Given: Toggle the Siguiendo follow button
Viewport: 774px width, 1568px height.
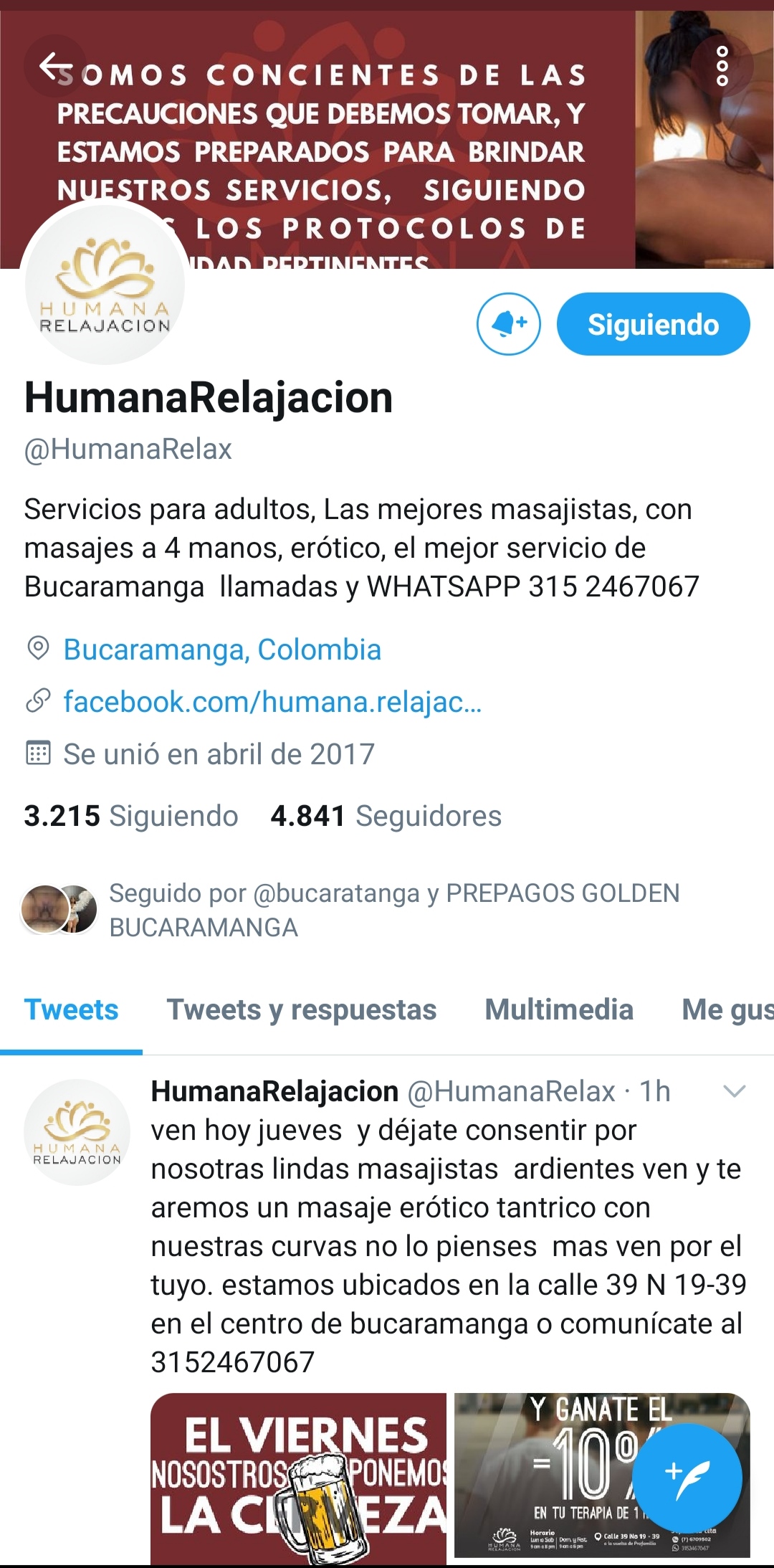Looking at the screenshot, I should (653, 324).
